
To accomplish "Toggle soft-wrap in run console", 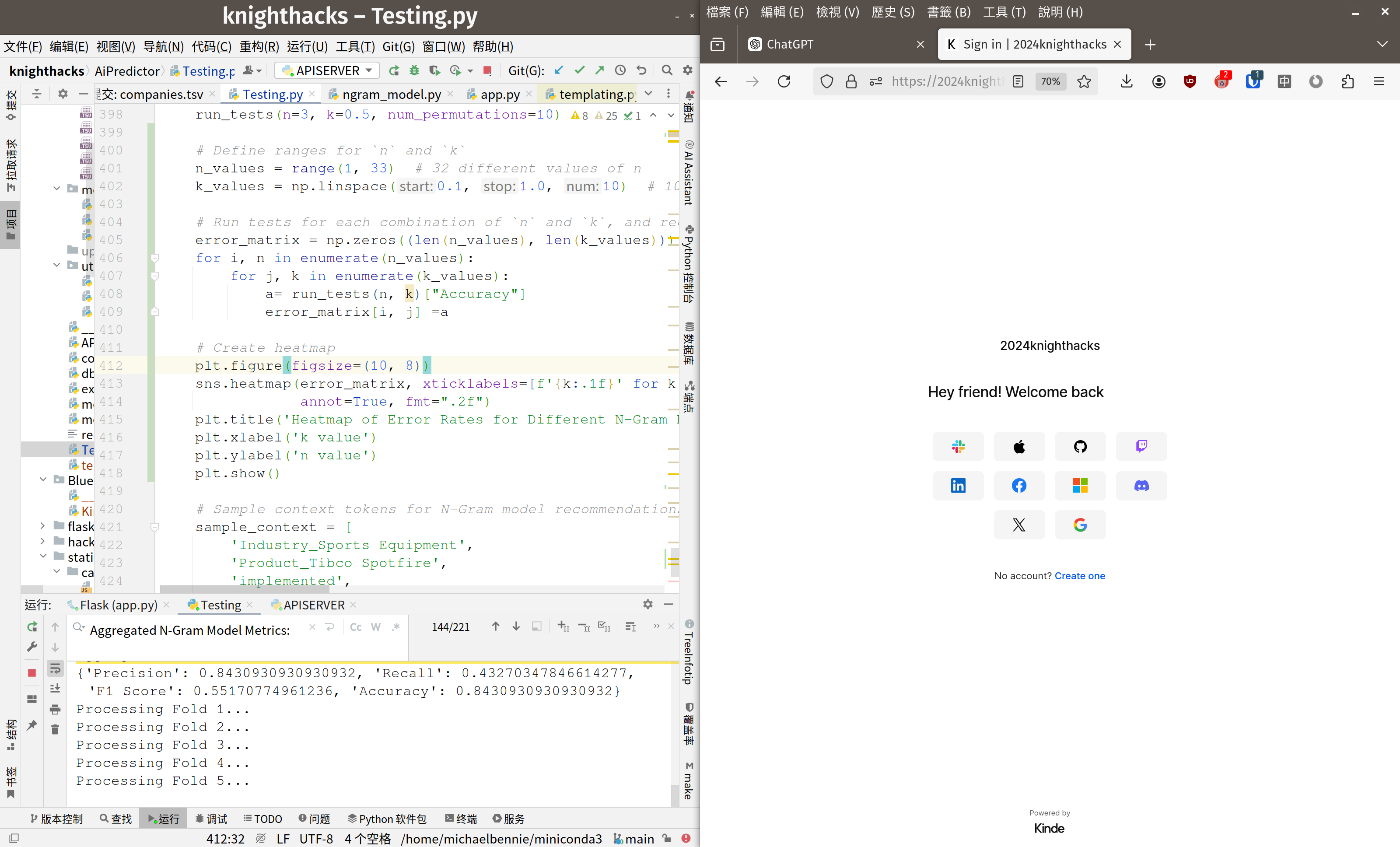I will (x=55, y=668).
